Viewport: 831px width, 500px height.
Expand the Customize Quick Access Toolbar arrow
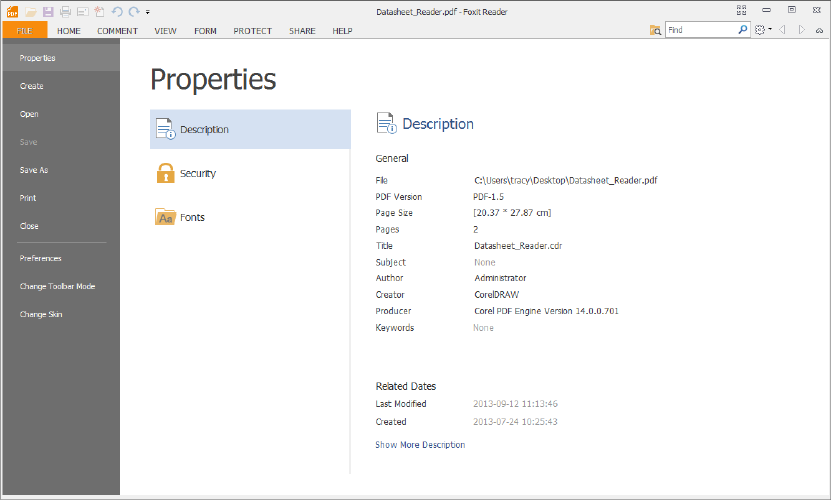pyautogui.click(x=147, y=12)
